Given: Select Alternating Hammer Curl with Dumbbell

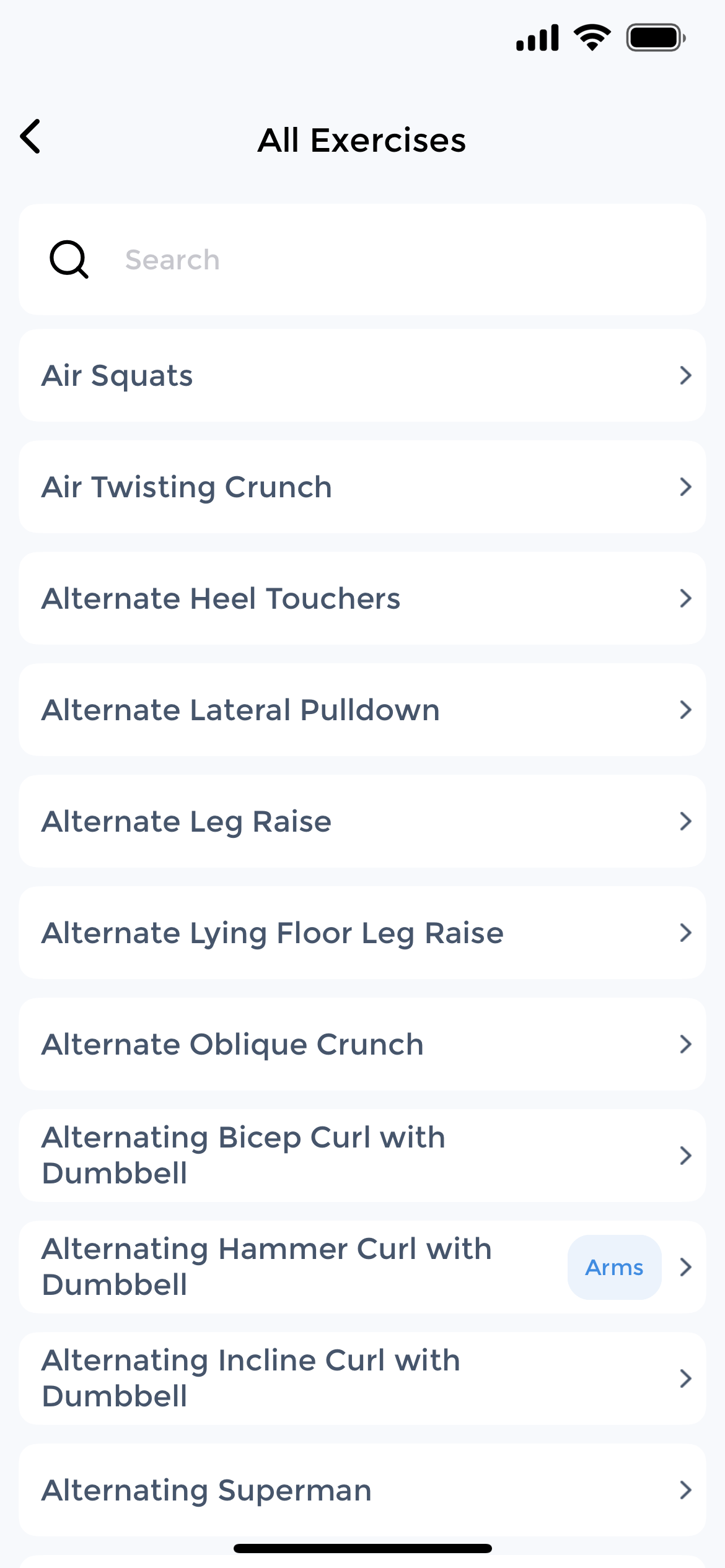Looking at the screenshot, I should (x=266, y=1267).
